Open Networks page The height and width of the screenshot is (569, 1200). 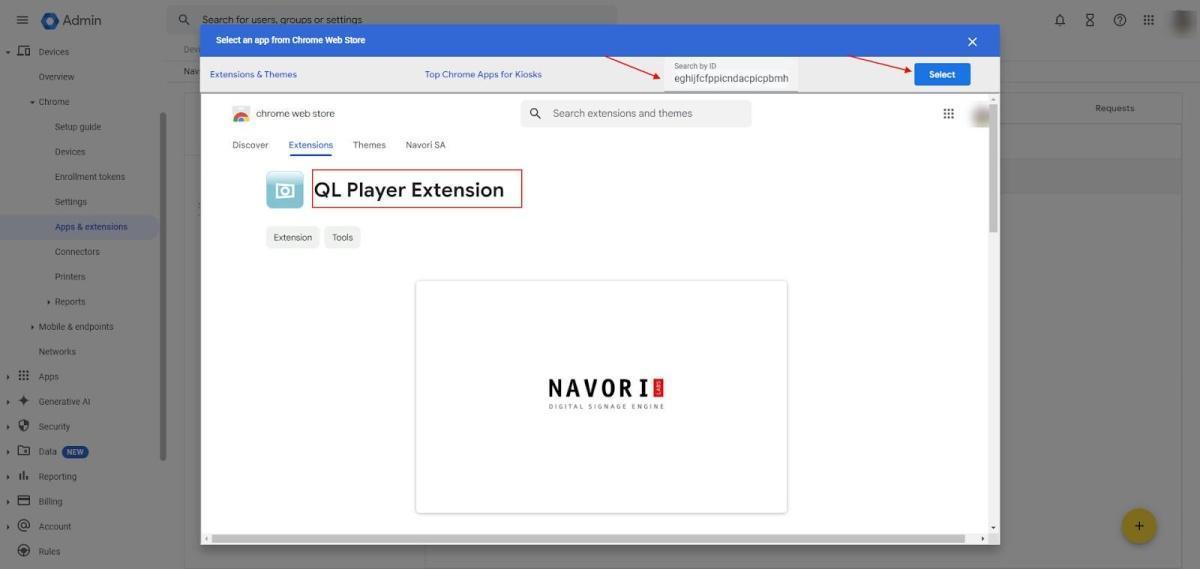pyautogui.click(x=57, y=352)
